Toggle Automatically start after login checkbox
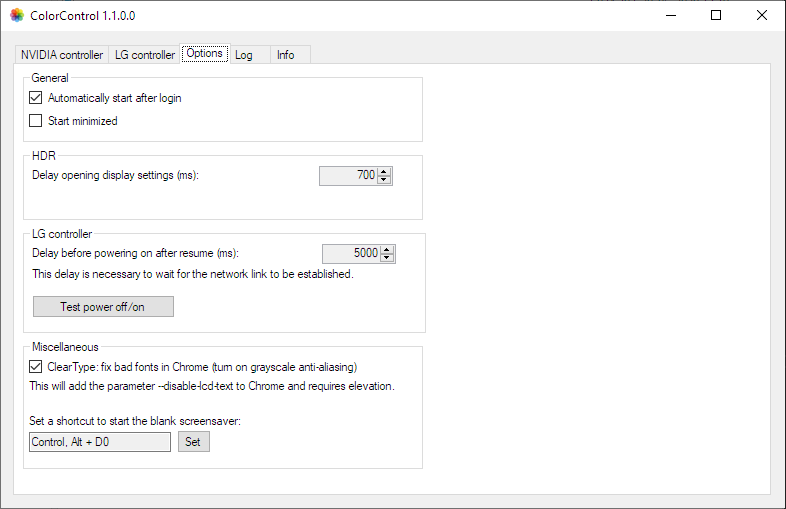This screenshot has height=509, width=786. (36, 98)
